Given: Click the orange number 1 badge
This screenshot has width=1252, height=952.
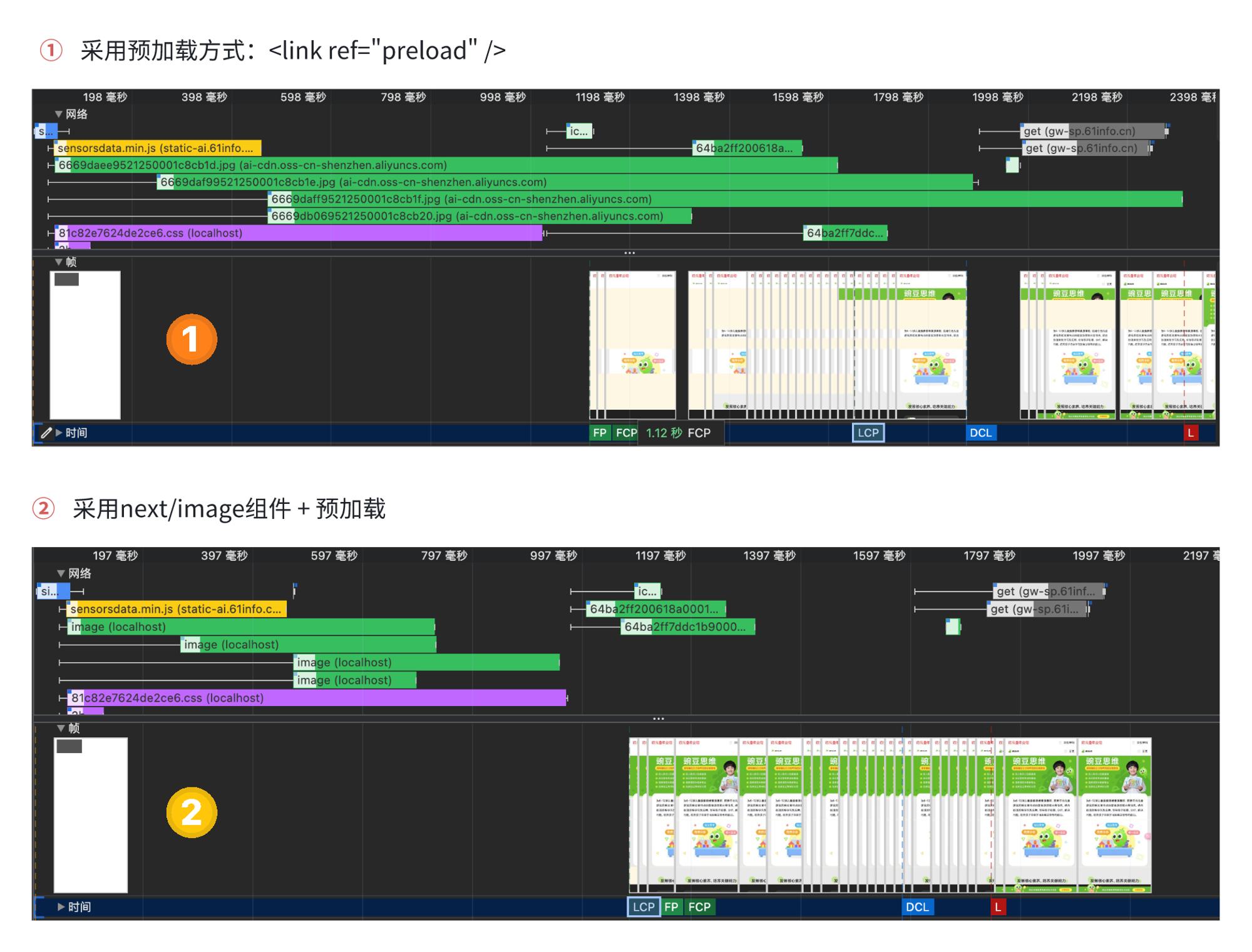Looking at the screenshot, I should click(x=192, y=339).
